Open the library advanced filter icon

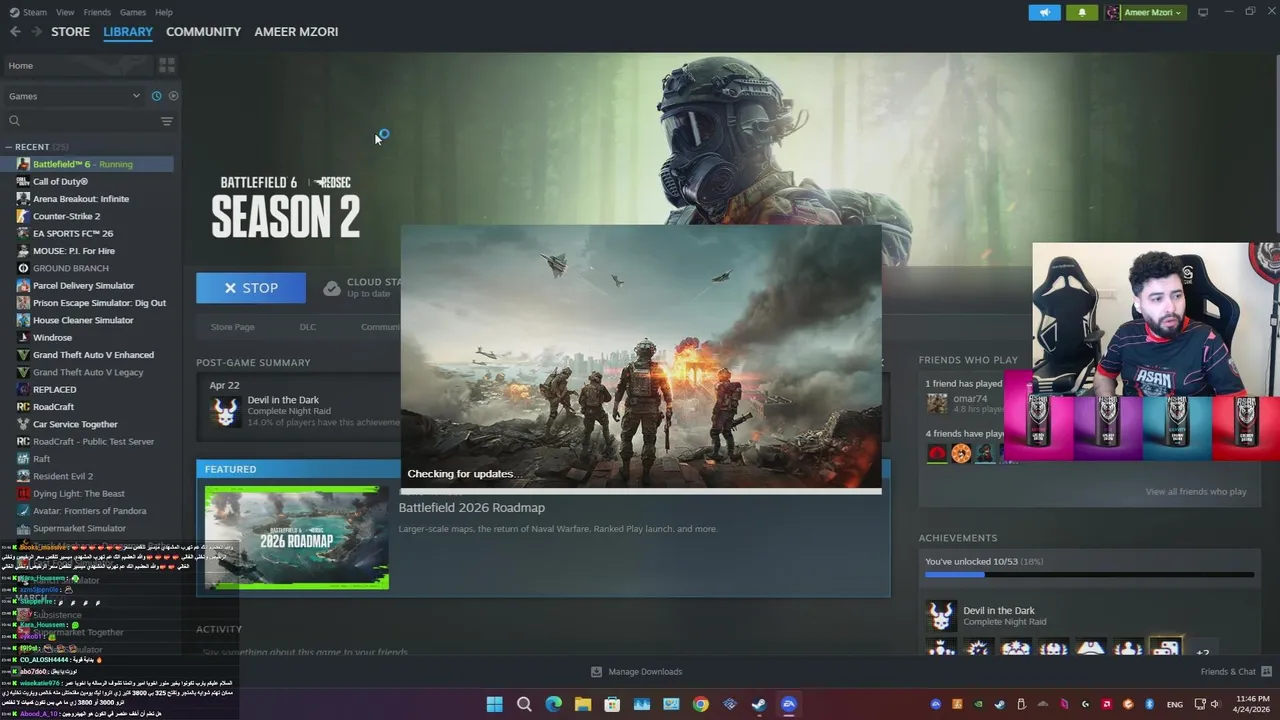[167, 121]
